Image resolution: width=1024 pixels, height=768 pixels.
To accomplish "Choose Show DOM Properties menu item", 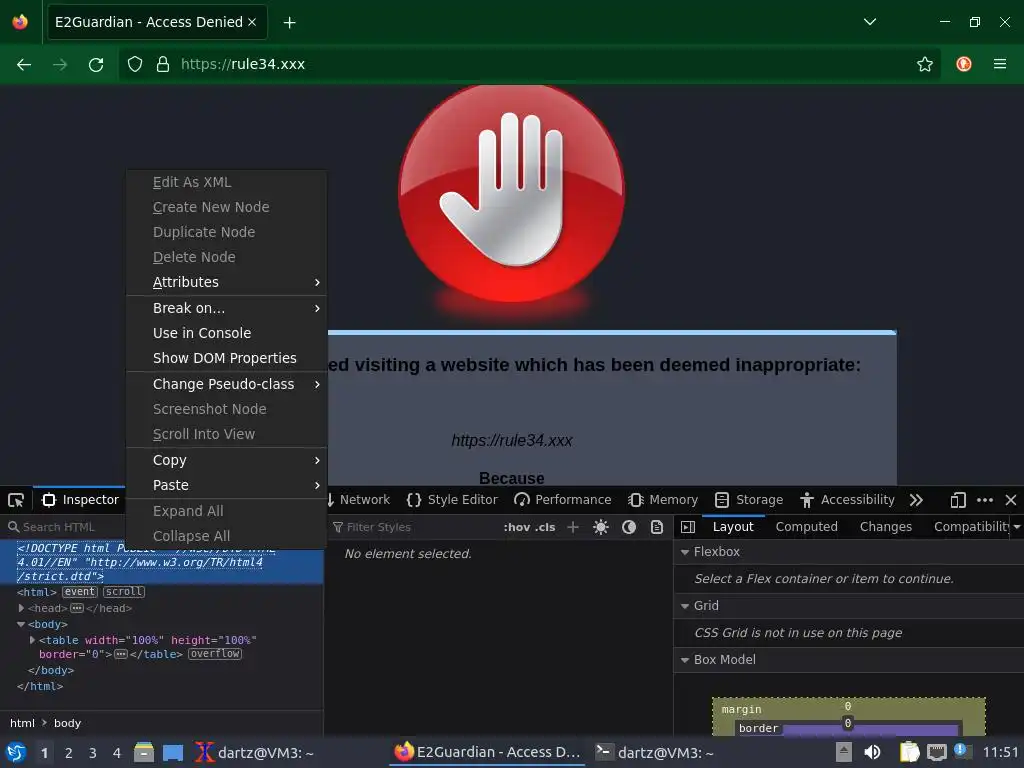I will pos(227,359).
